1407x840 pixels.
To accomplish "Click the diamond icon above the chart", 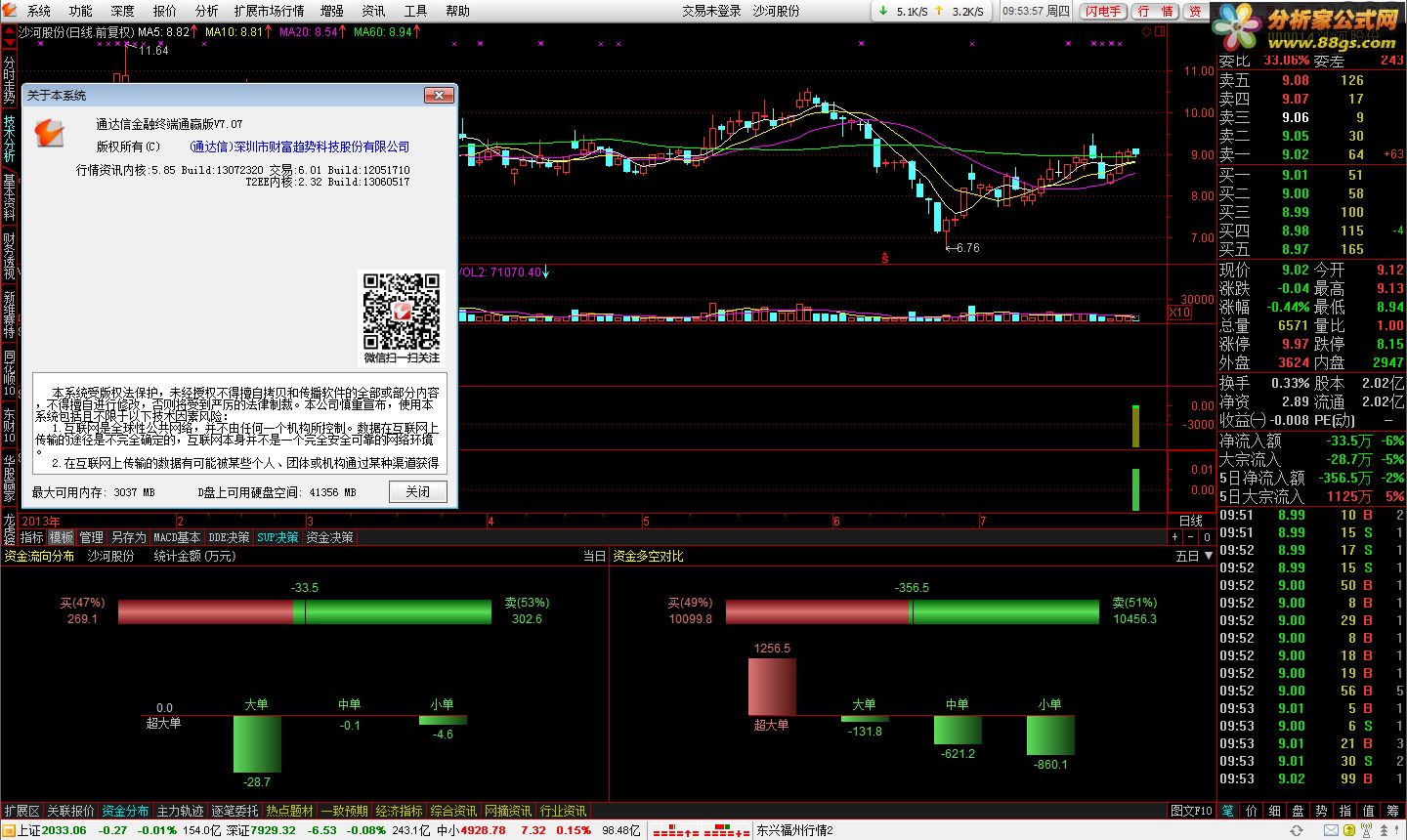I will (x=1146, y=31).
